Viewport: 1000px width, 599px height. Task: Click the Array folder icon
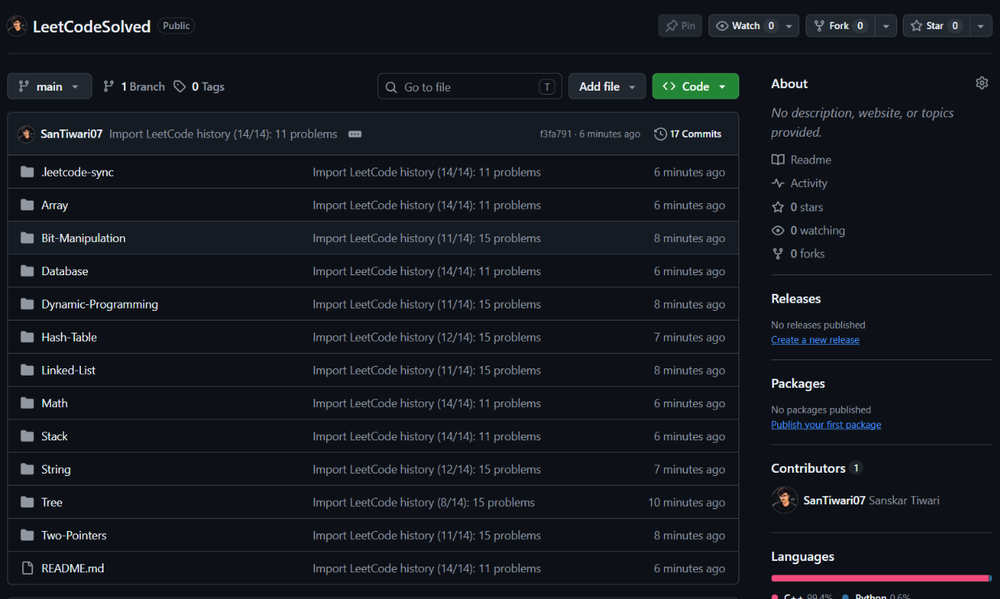click(x=27, y=205)
